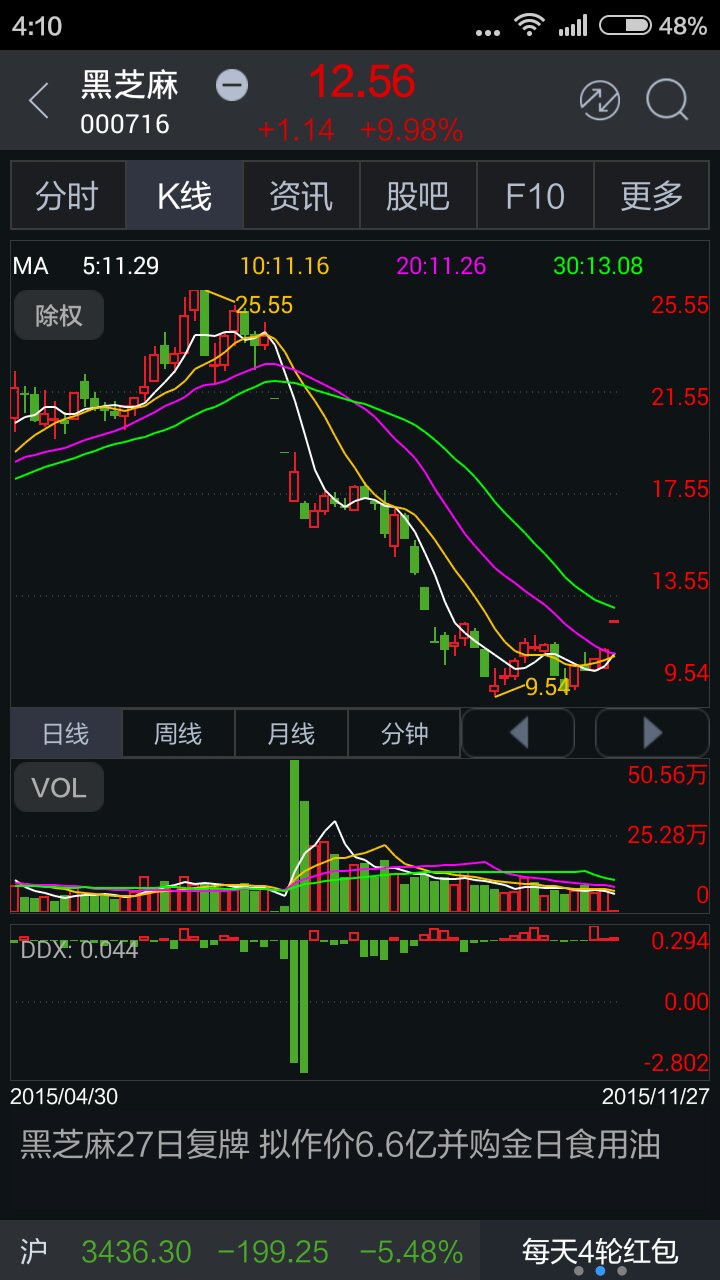Select 日线 daily period

(66, 734)
